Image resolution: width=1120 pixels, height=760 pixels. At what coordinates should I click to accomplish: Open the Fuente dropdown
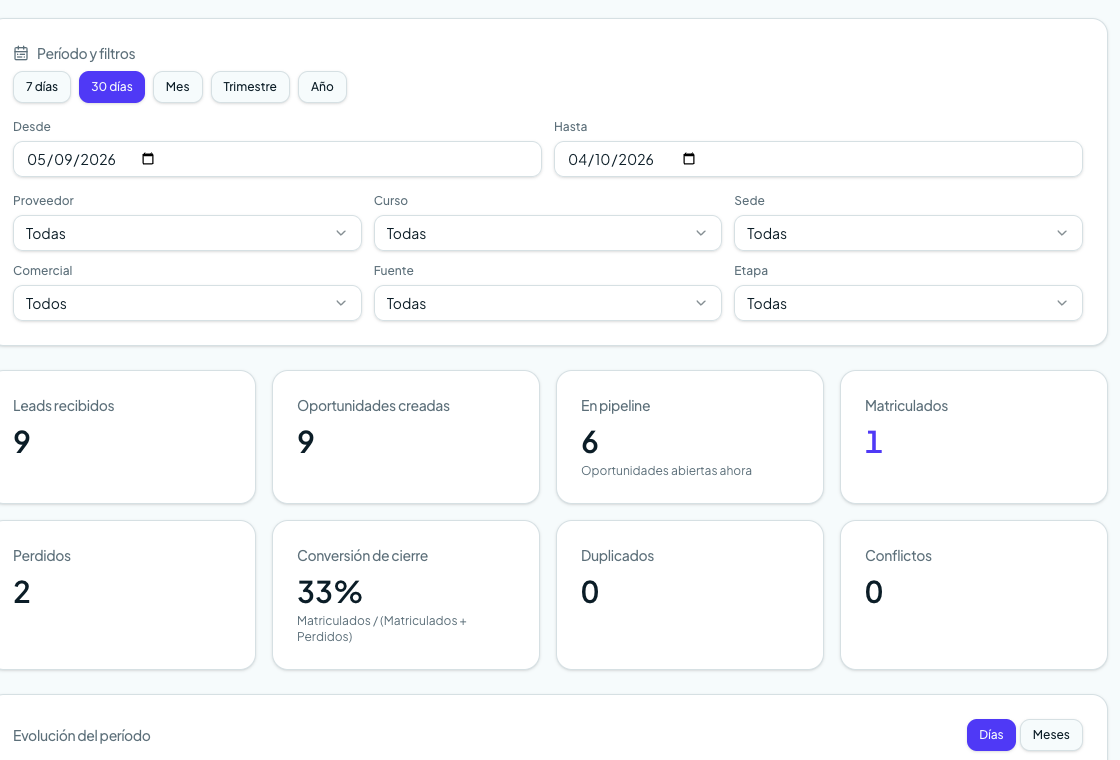pyautogui.click(x=548, y=304)
